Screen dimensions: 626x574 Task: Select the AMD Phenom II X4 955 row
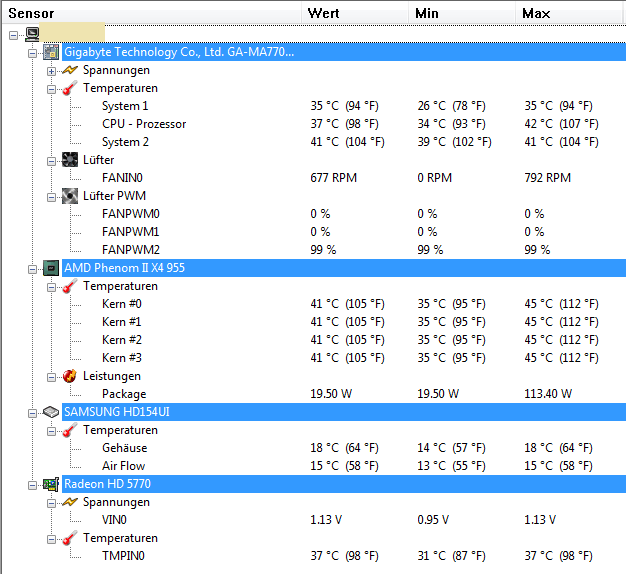(344, 268)
